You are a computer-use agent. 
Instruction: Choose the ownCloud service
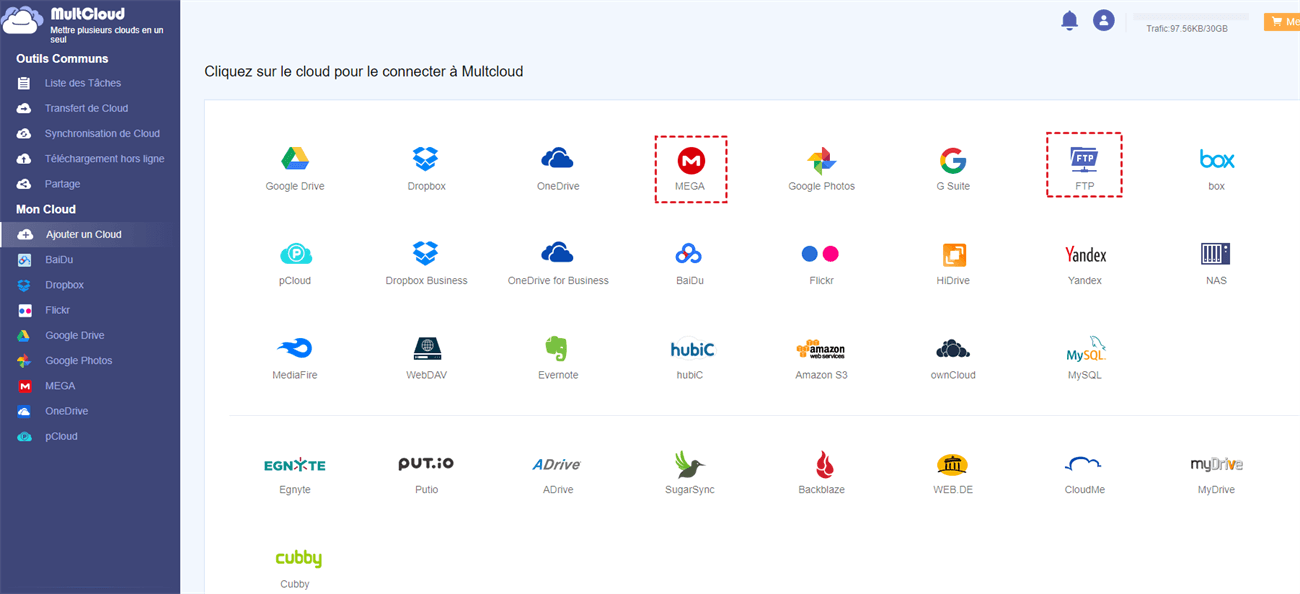point(953,349)
